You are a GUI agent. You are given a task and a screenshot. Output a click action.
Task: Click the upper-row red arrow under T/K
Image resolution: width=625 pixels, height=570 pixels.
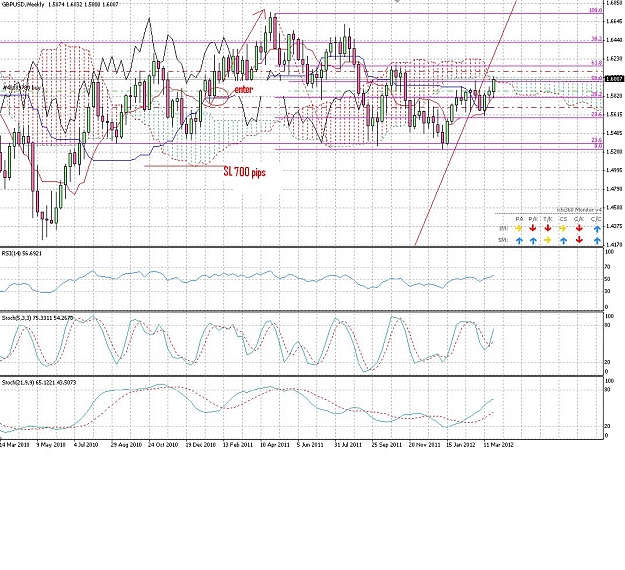coord(548,228)
